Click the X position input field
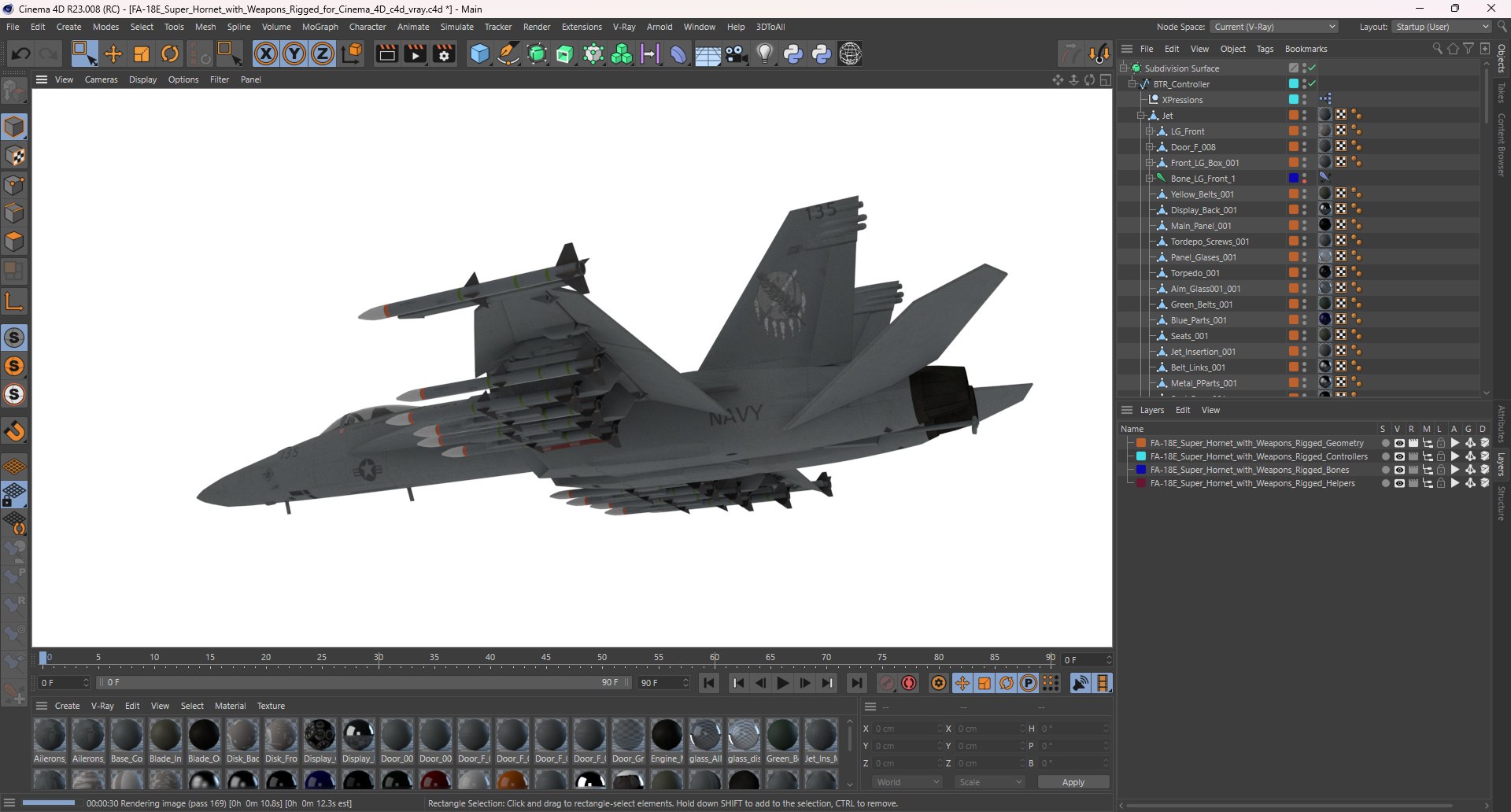Image resolution: width=1511 pixels, height=812 pixels. pyautogui.click(x=906, y=729)
